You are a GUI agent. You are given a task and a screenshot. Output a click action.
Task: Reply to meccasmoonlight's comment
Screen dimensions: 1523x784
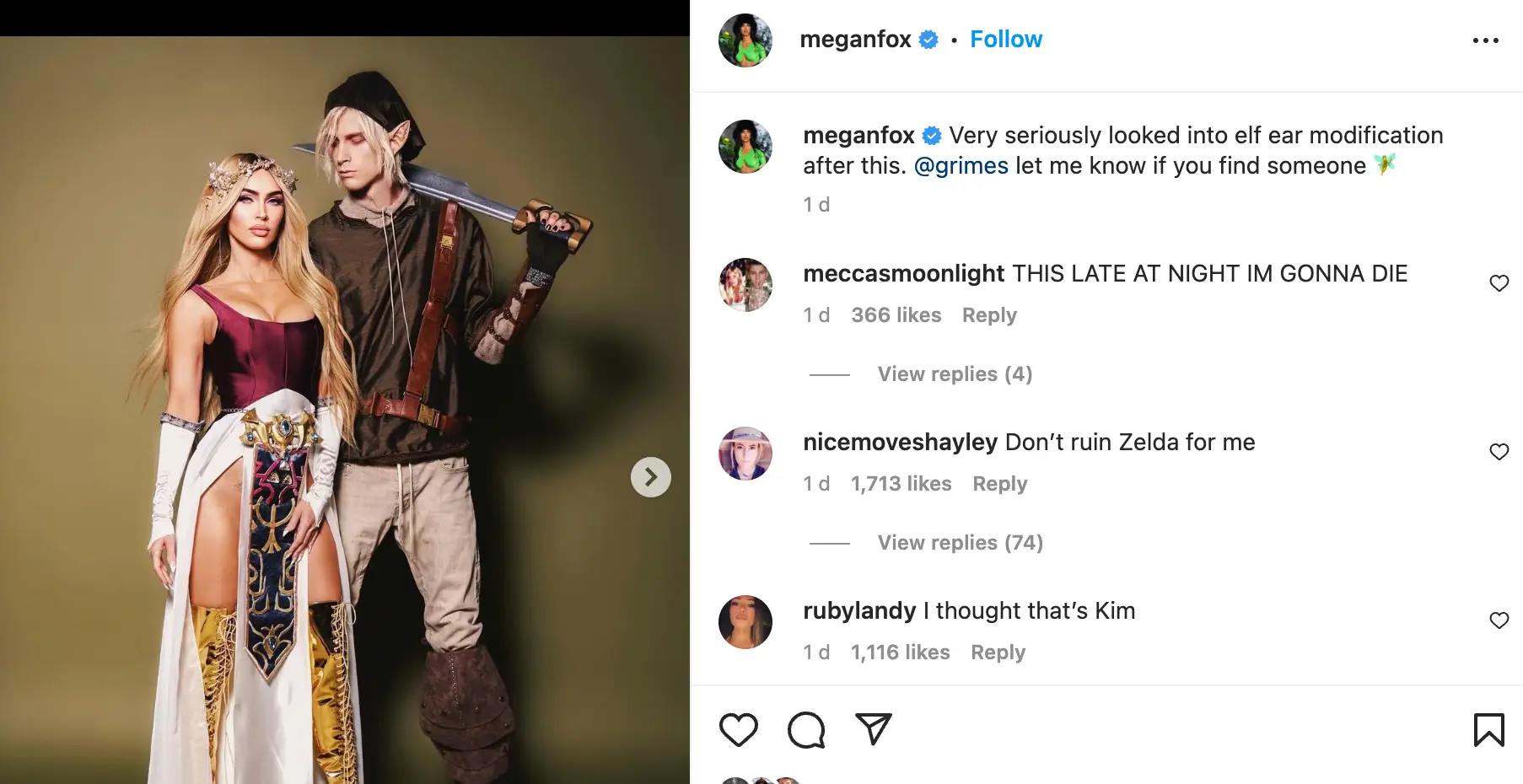point(989,315)
